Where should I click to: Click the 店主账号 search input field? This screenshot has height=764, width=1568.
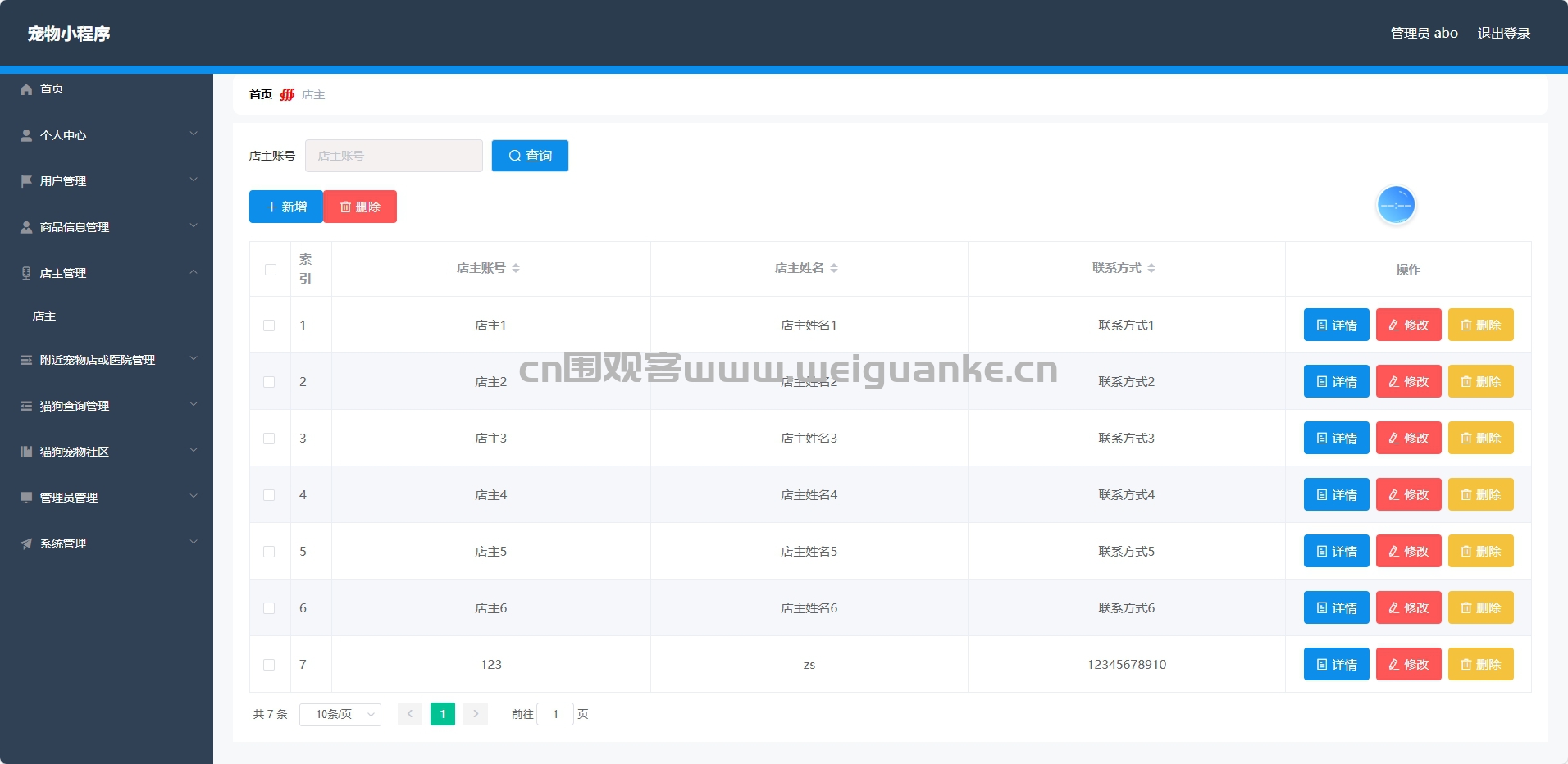coord(394,156)
